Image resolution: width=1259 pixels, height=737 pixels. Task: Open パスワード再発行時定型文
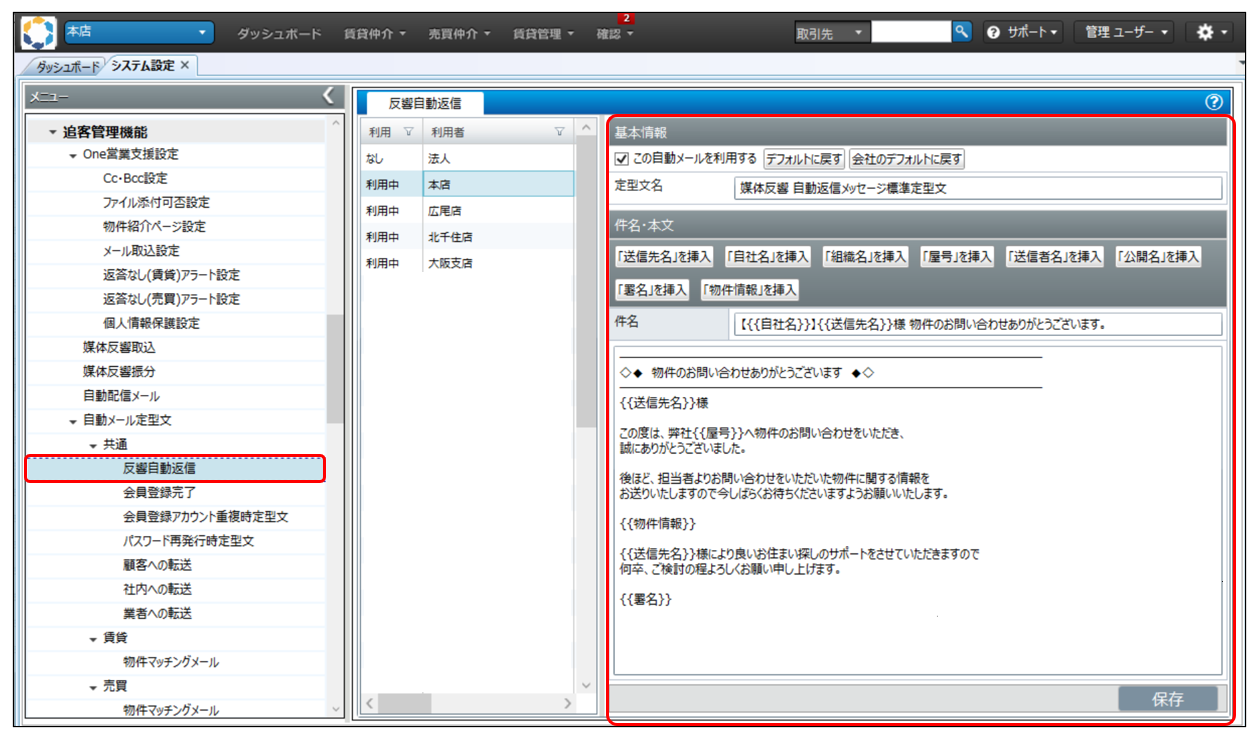pos(188,540)
